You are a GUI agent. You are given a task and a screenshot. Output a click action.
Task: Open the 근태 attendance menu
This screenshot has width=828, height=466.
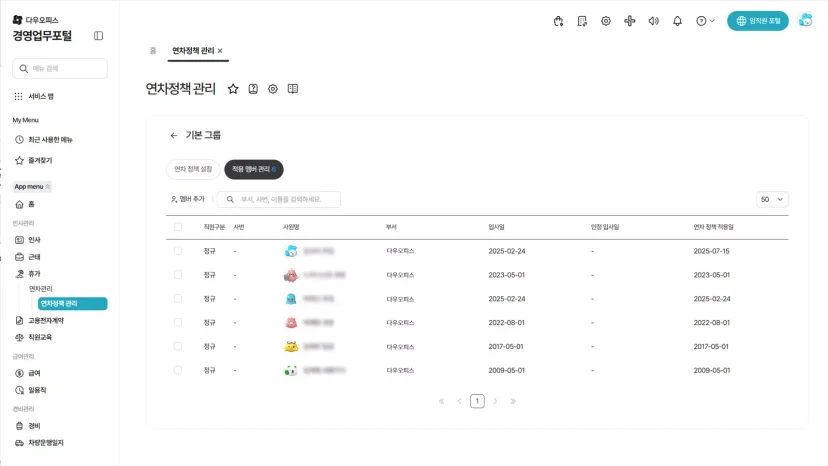point(28,257)
